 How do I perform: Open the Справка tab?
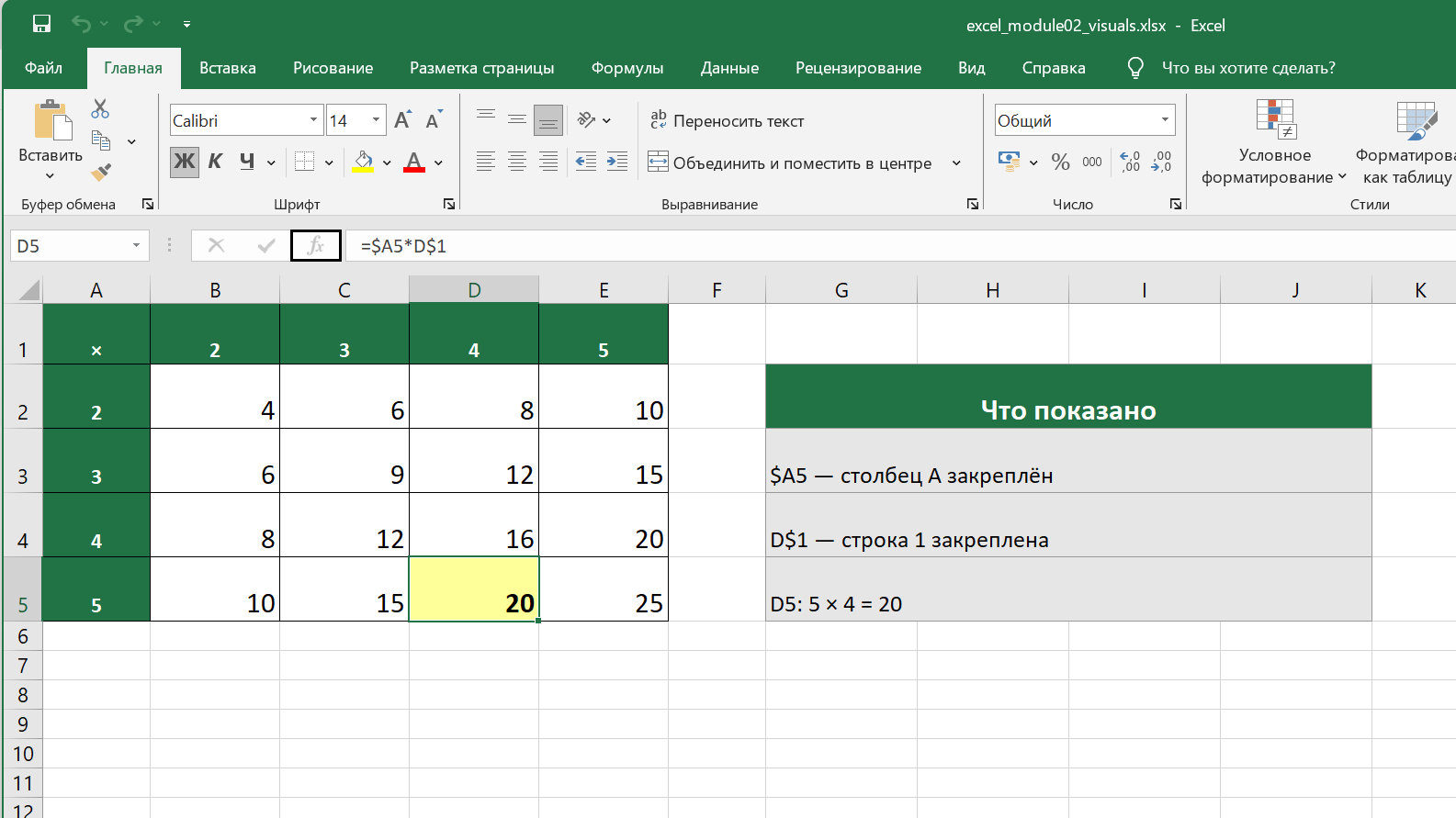1054,68
